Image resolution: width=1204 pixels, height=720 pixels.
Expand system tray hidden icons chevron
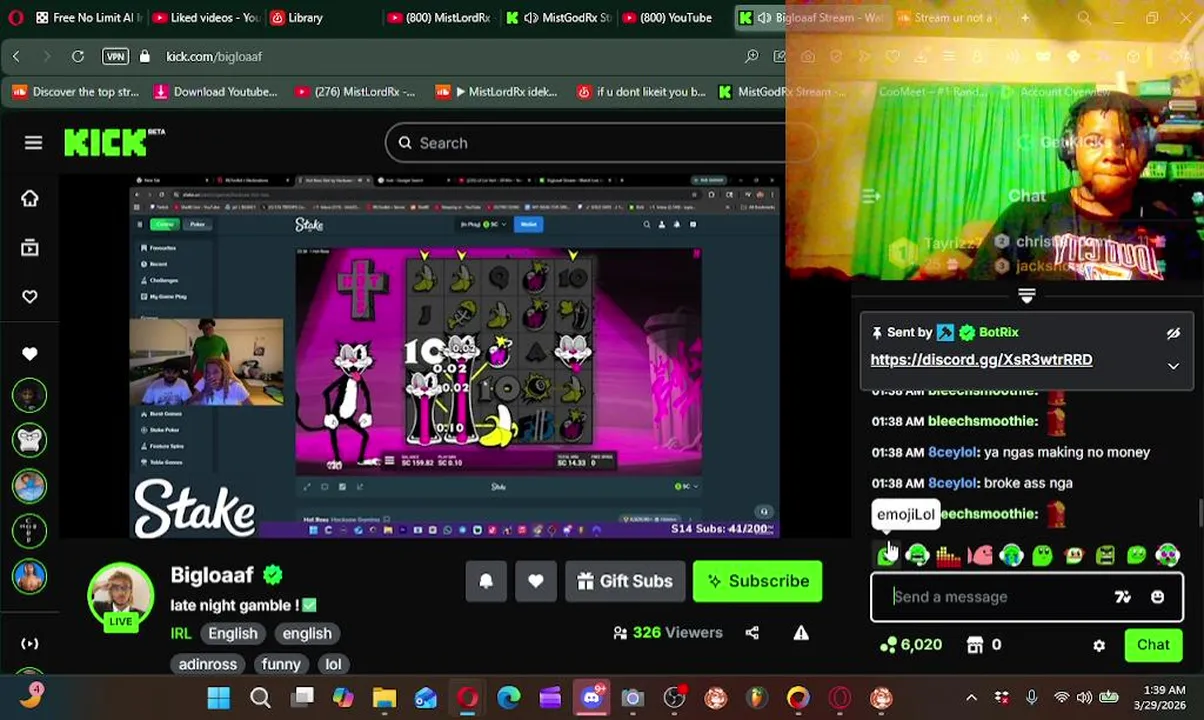(971, 698)
